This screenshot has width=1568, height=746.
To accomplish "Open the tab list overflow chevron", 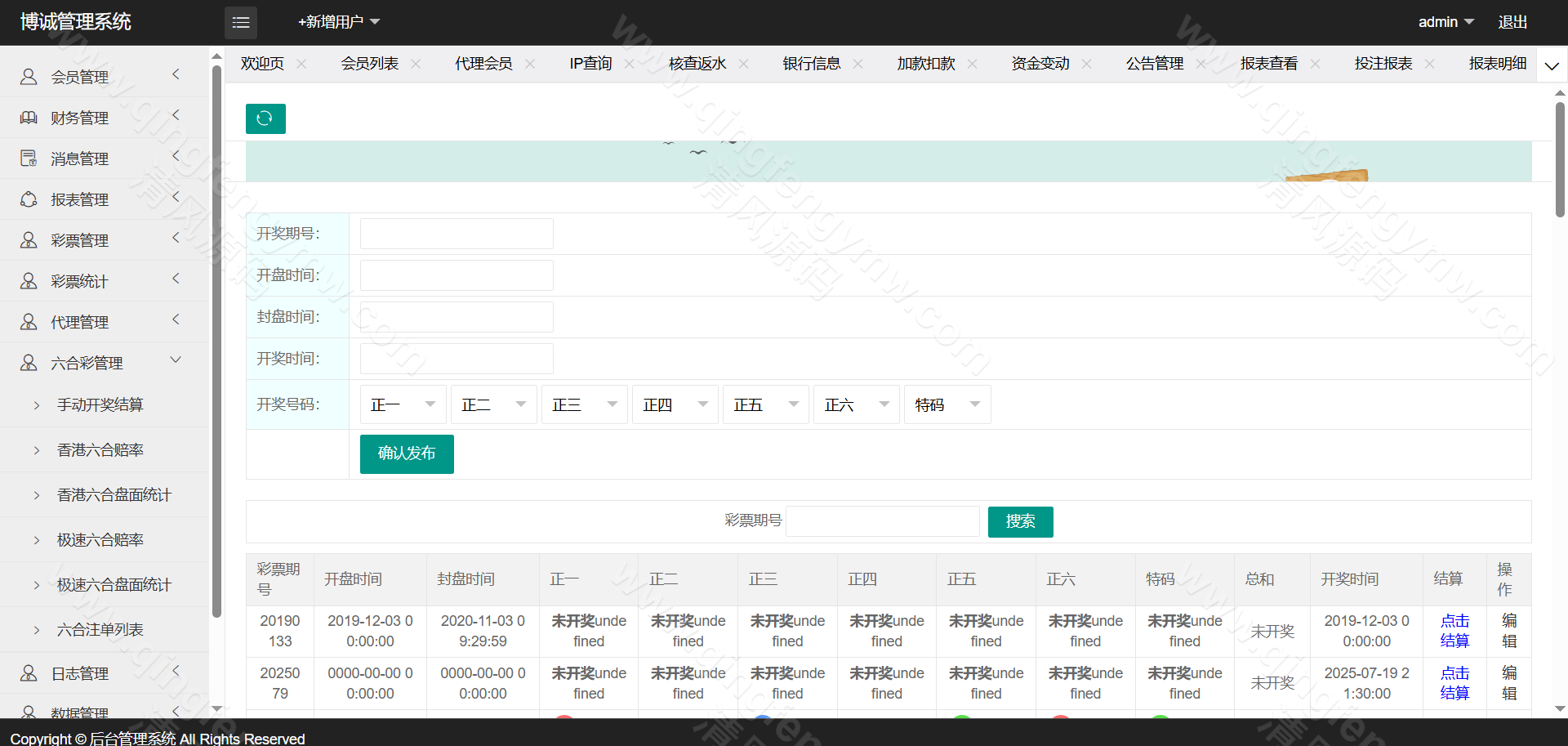I will click(1552, 65).
